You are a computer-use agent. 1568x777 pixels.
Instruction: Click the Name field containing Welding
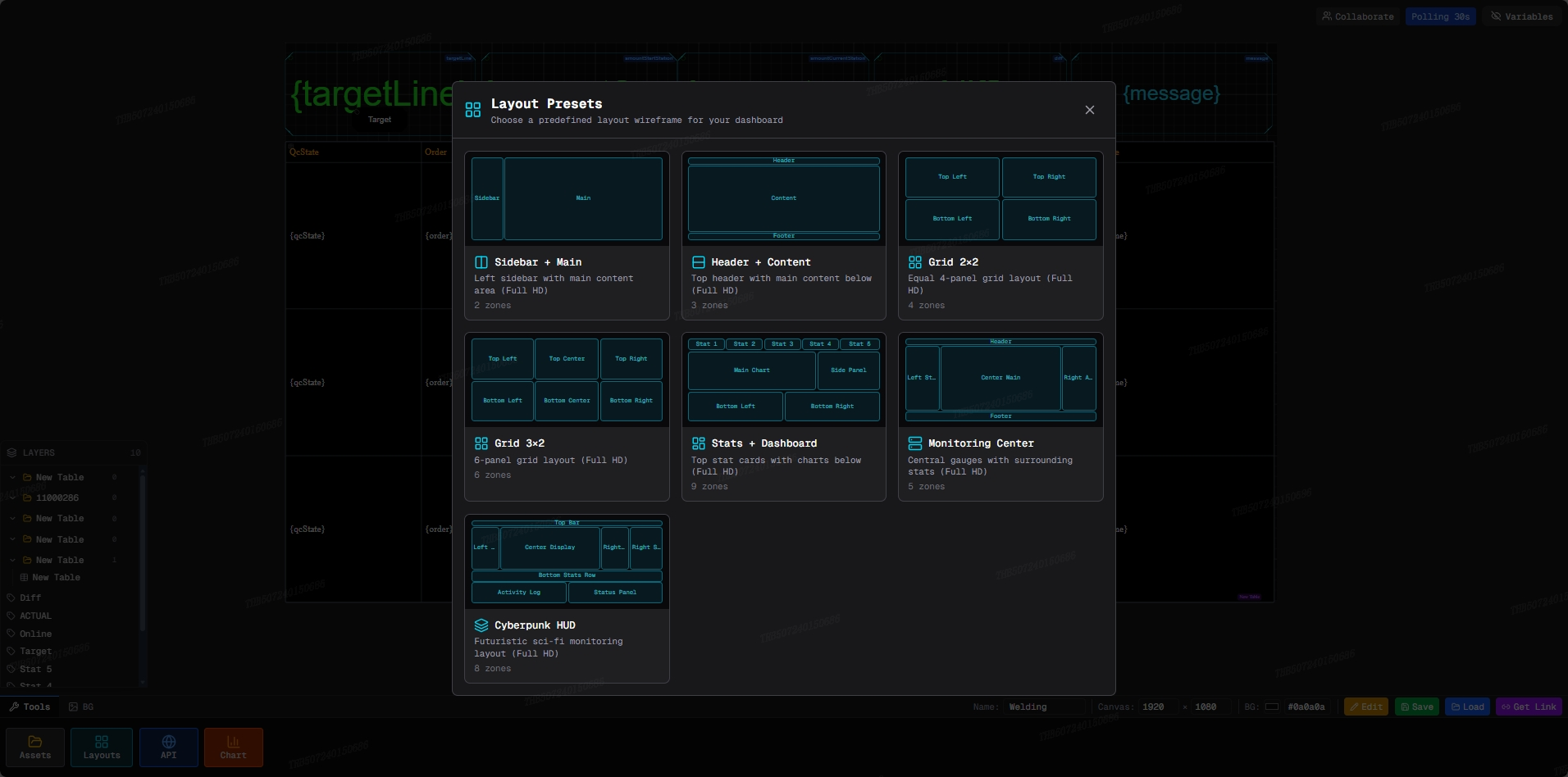[x=1045, y=707]
